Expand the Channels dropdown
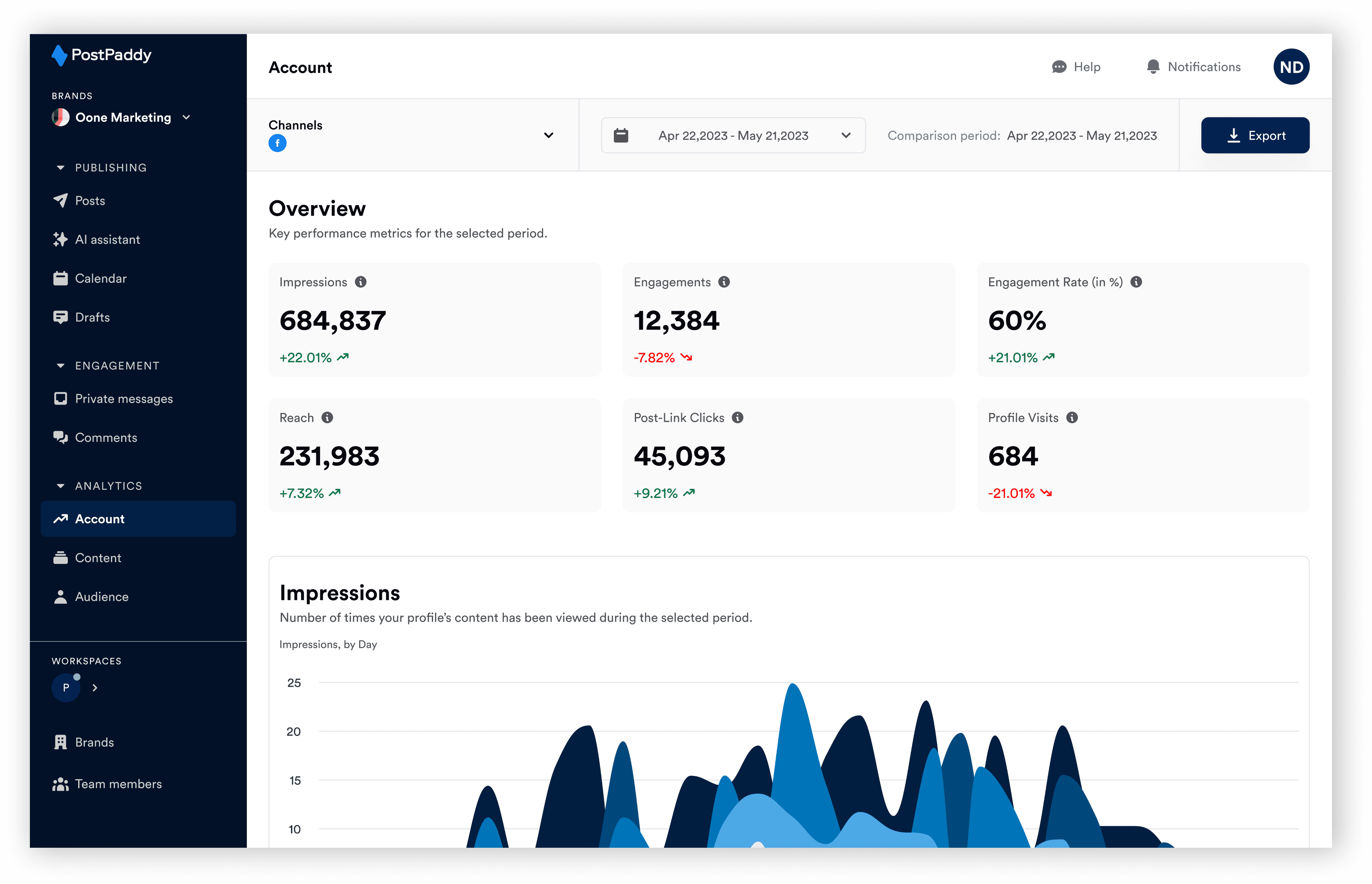The height and width of the screenshot is (884, 1372). tap(548, 135)
